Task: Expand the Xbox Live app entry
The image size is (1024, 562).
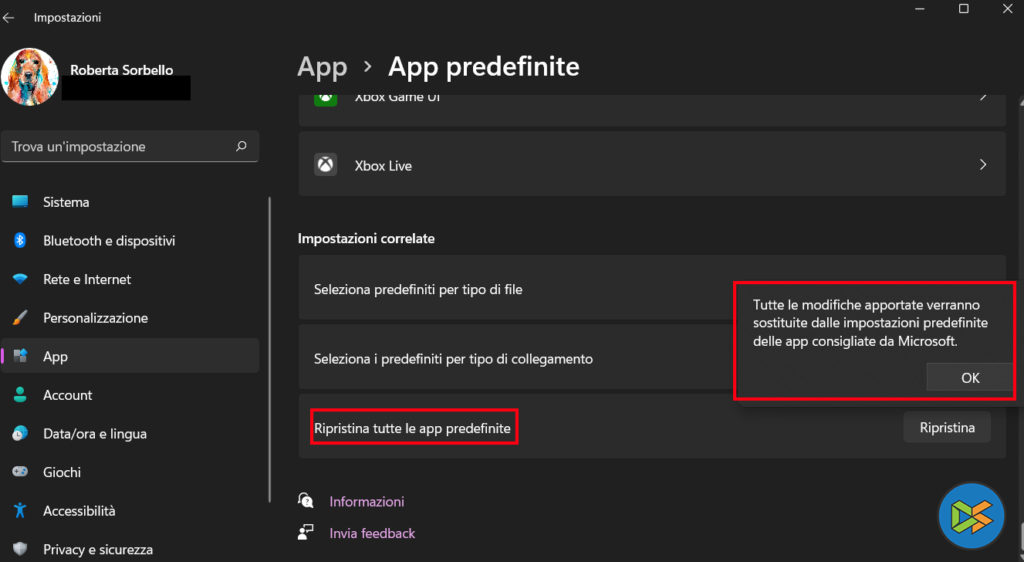Action: tap(651, 165)
